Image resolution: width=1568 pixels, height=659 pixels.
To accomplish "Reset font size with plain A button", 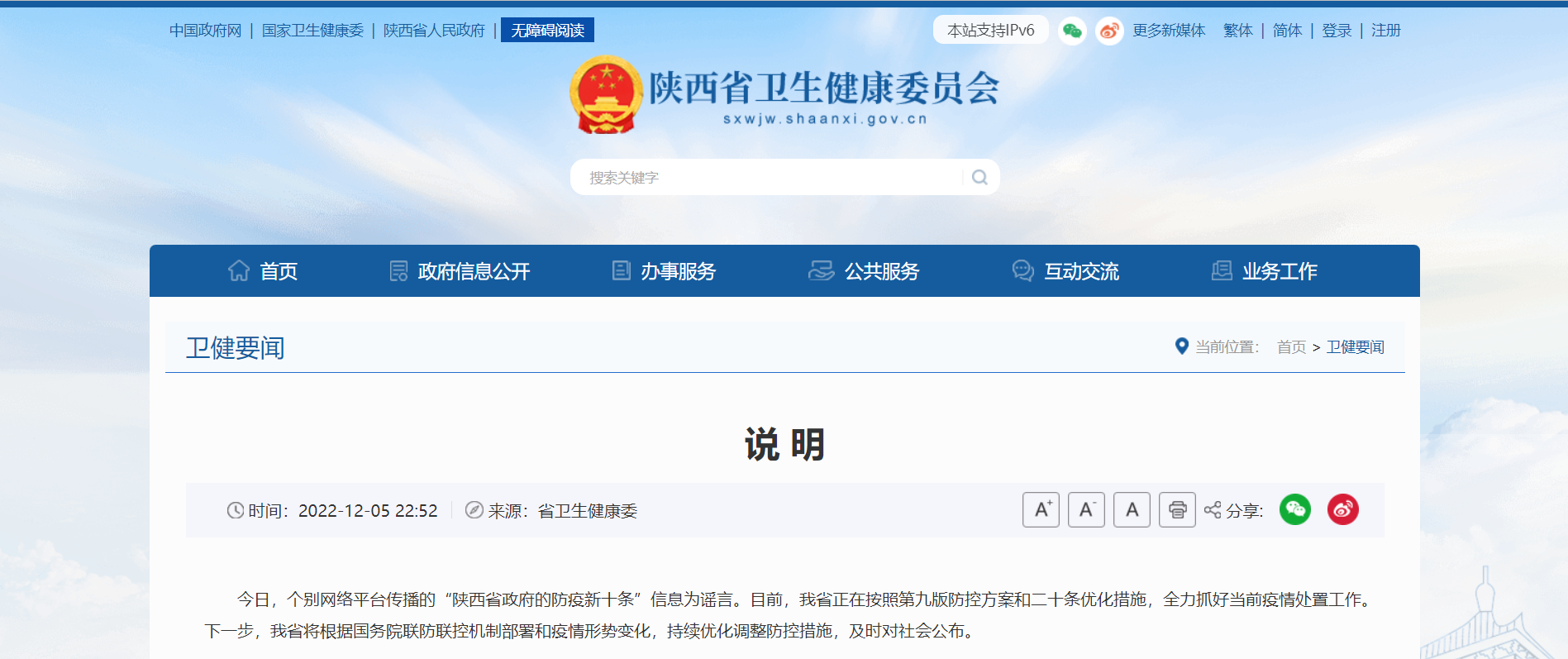I will (x=1132, y=509).
